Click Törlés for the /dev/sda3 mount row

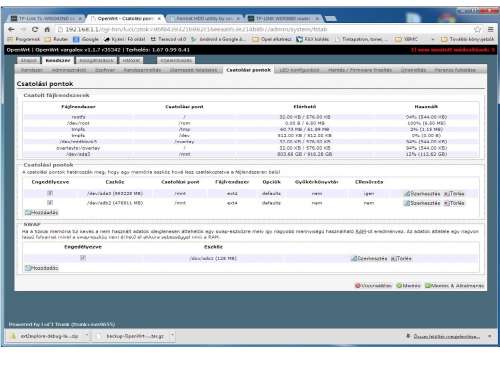pos(454,194)
